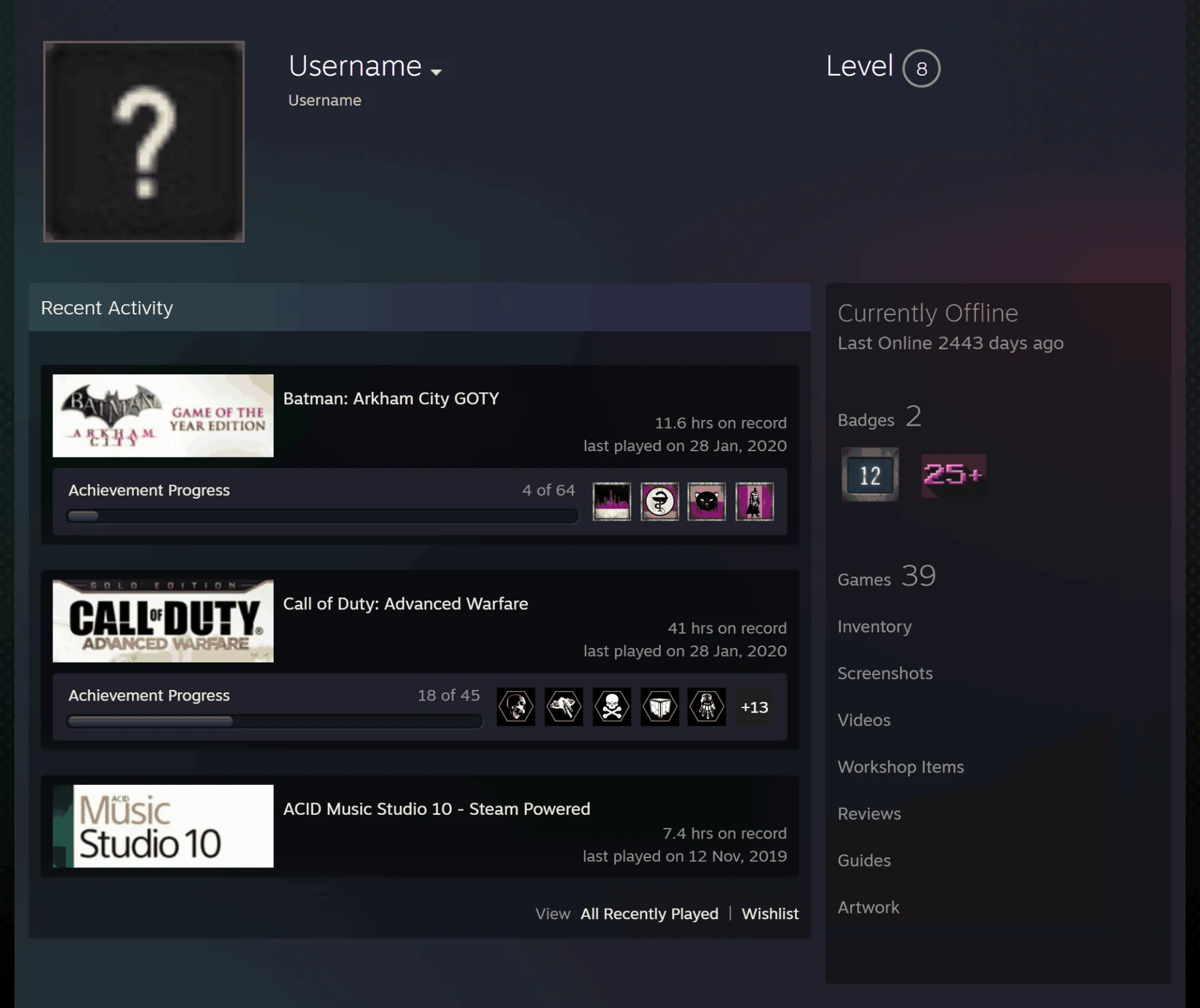The height and width of the screenshot is (1008, 1200).
Task: Open the Inventory page
Action: (874, 626)
